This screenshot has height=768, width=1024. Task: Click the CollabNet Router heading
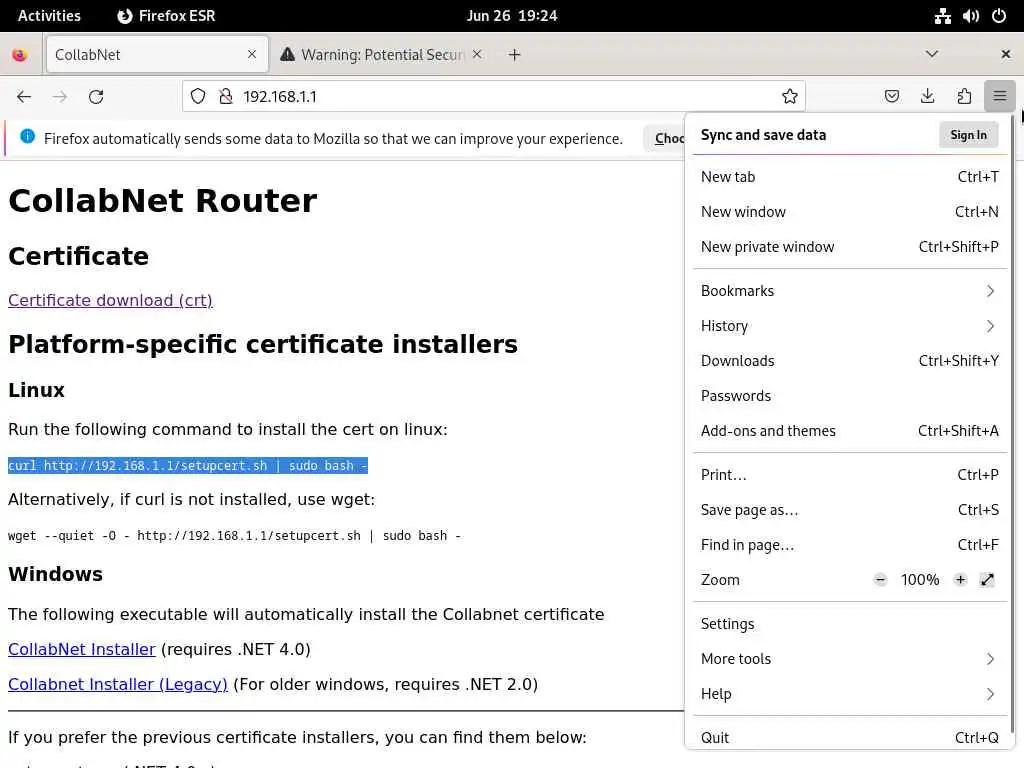[x=163, y=200]
